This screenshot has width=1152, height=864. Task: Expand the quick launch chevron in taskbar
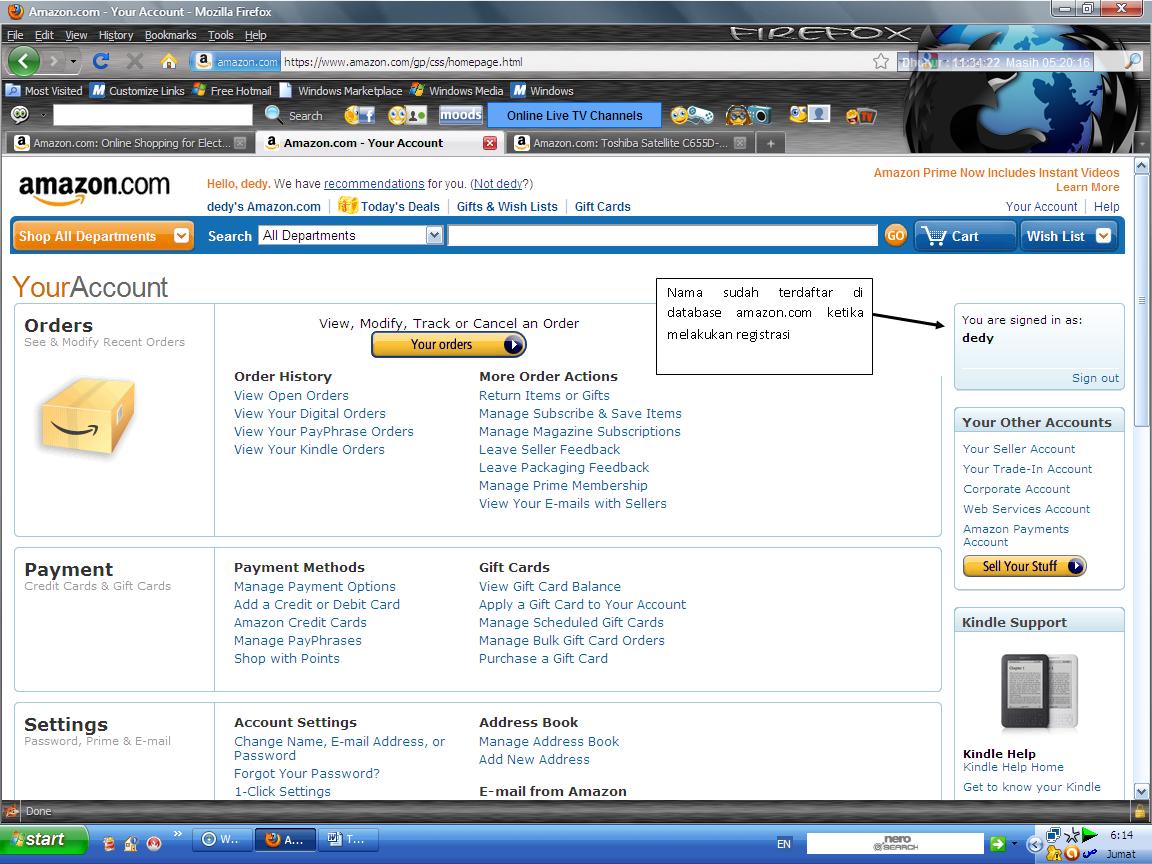[x=177, y=833]
